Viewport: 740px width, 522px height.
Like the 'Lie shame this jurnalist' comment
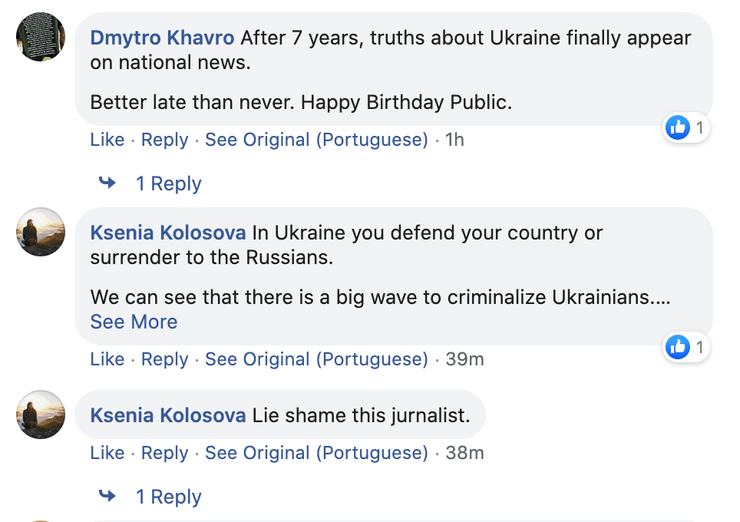[x=107, y=453]
